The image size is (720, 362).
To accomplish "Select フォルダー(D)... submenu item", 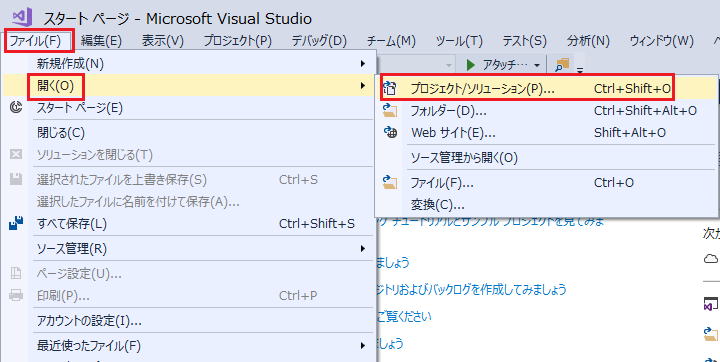I will pyautogui.click(x=546, y=110).
